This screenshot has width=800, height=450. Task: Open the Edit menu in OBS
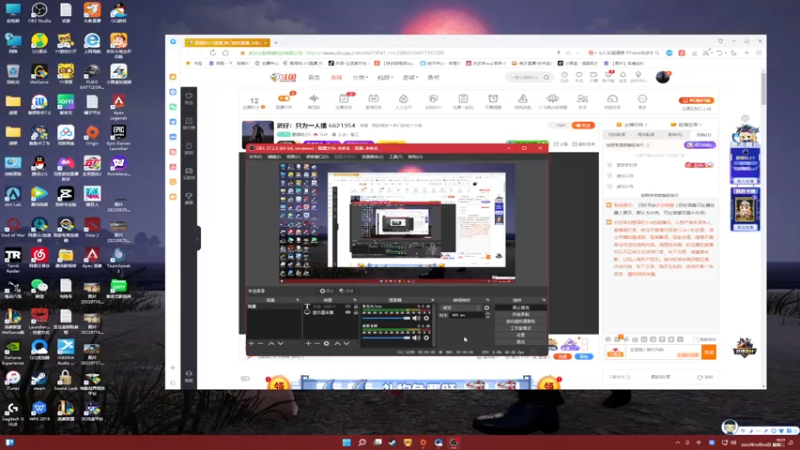(274, 157)
